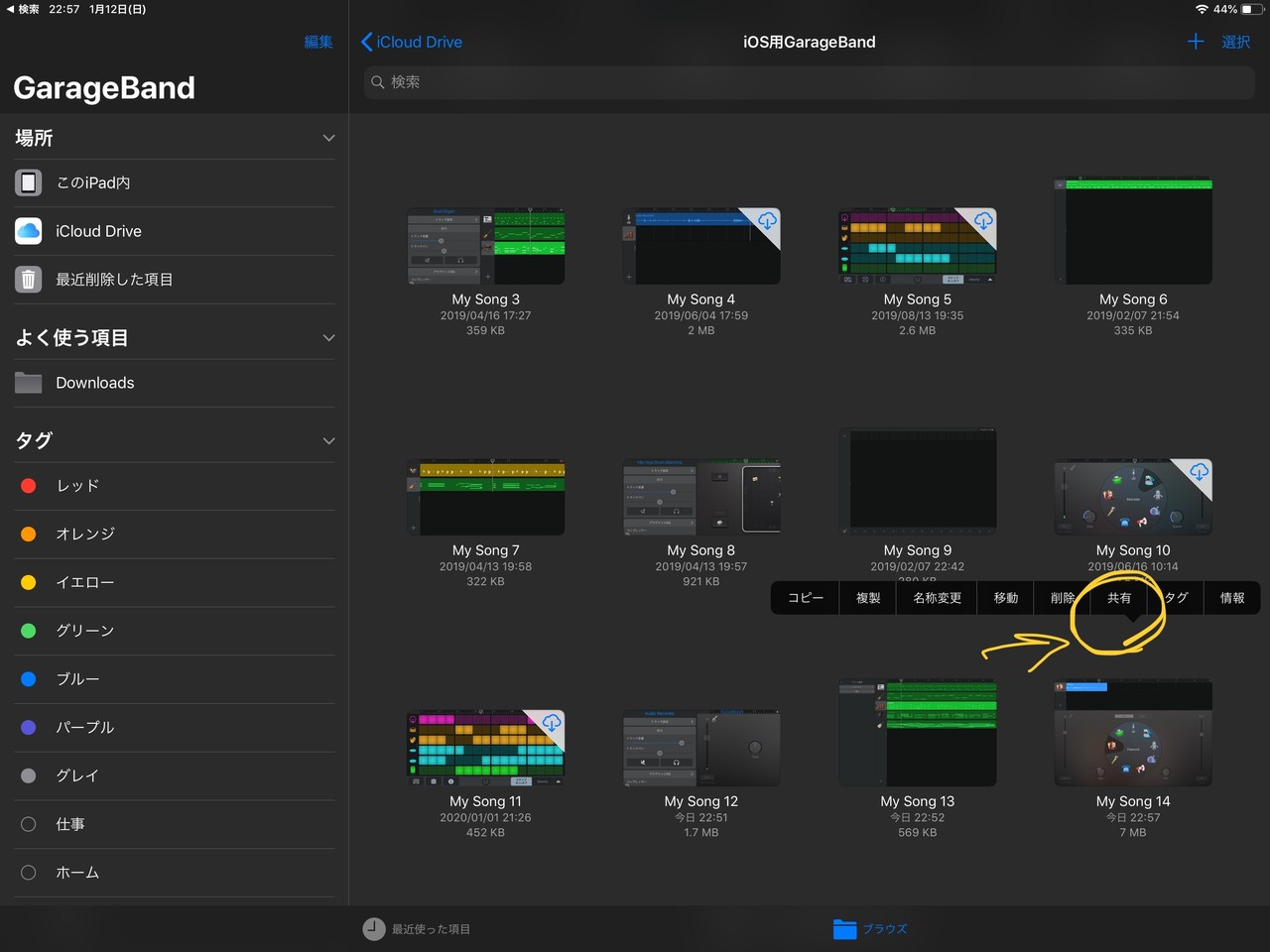Select the green tag dot
The image size is (1270, 952).
[29, 631]
